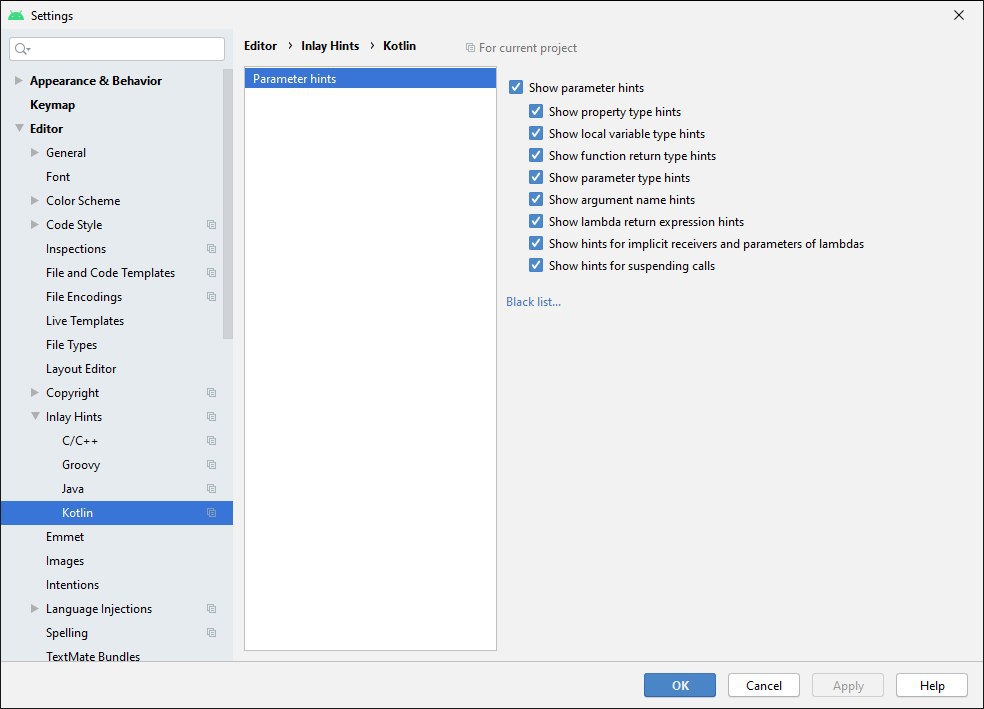Select File Types in the settings tree
This screenshot has width=984, height=709.
coord(71,344)
